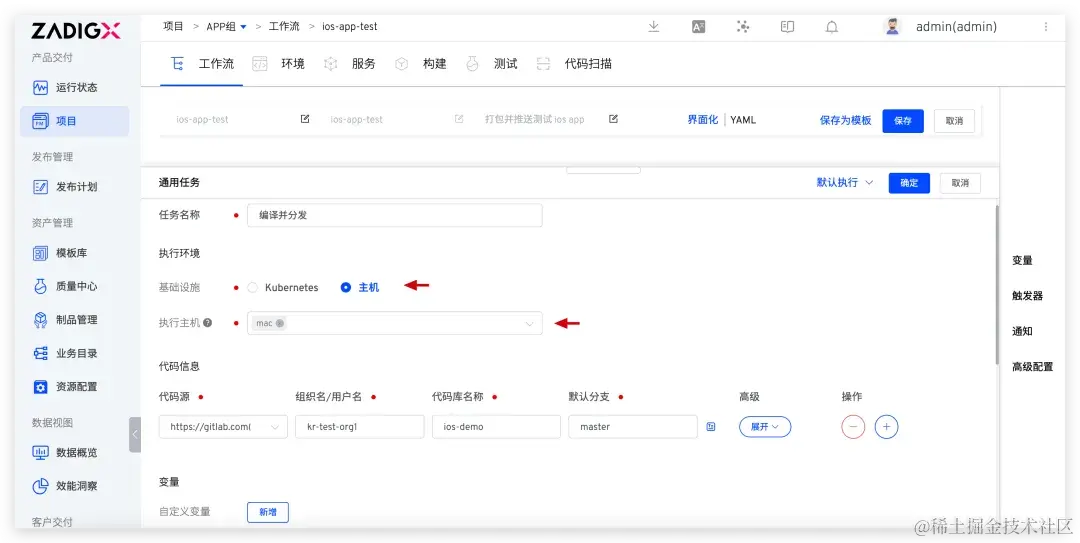Click the ZadigX logo
The width and height of the screenshot is (1080, 543).
pos(76,30)
